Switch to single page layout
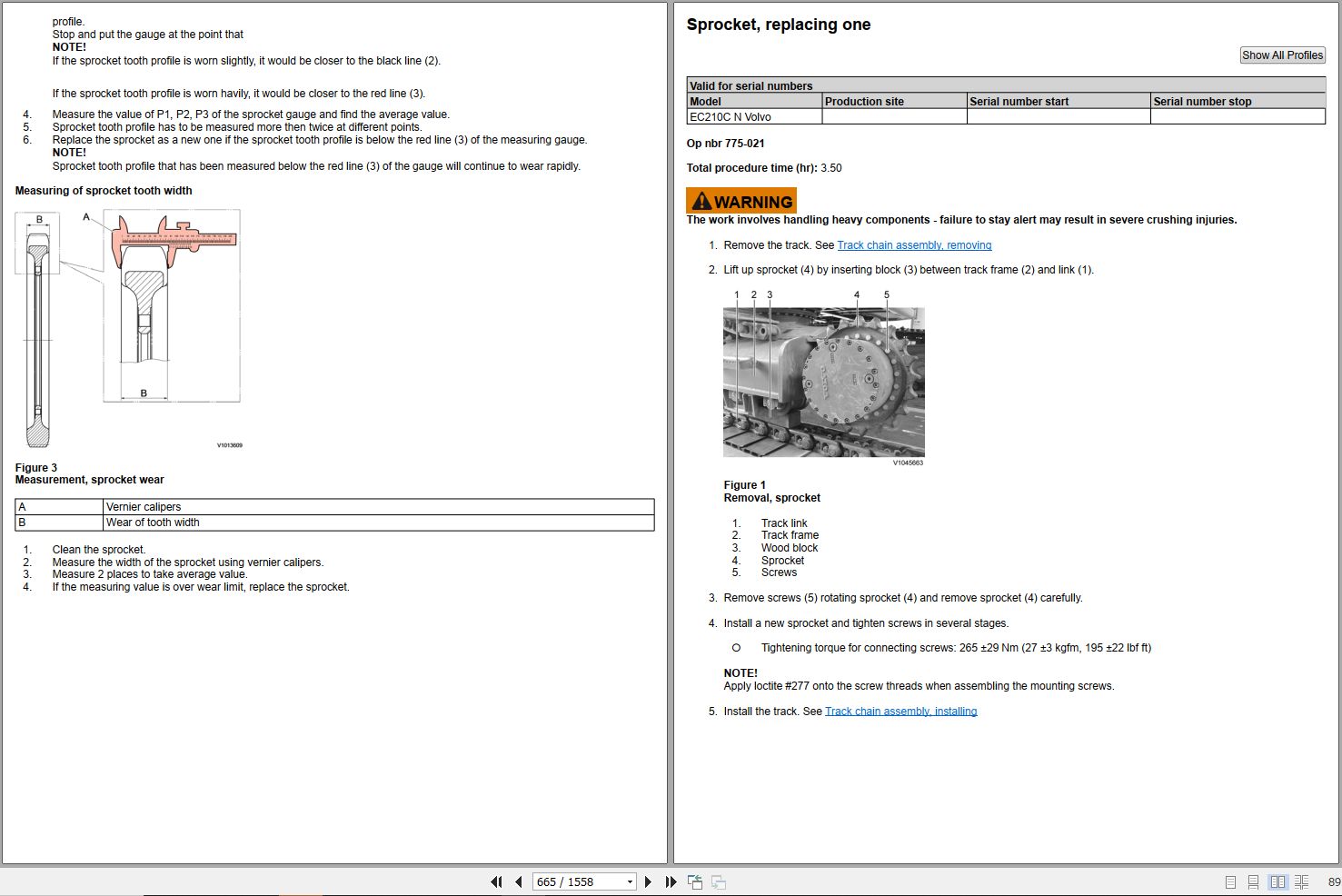 1230,881
